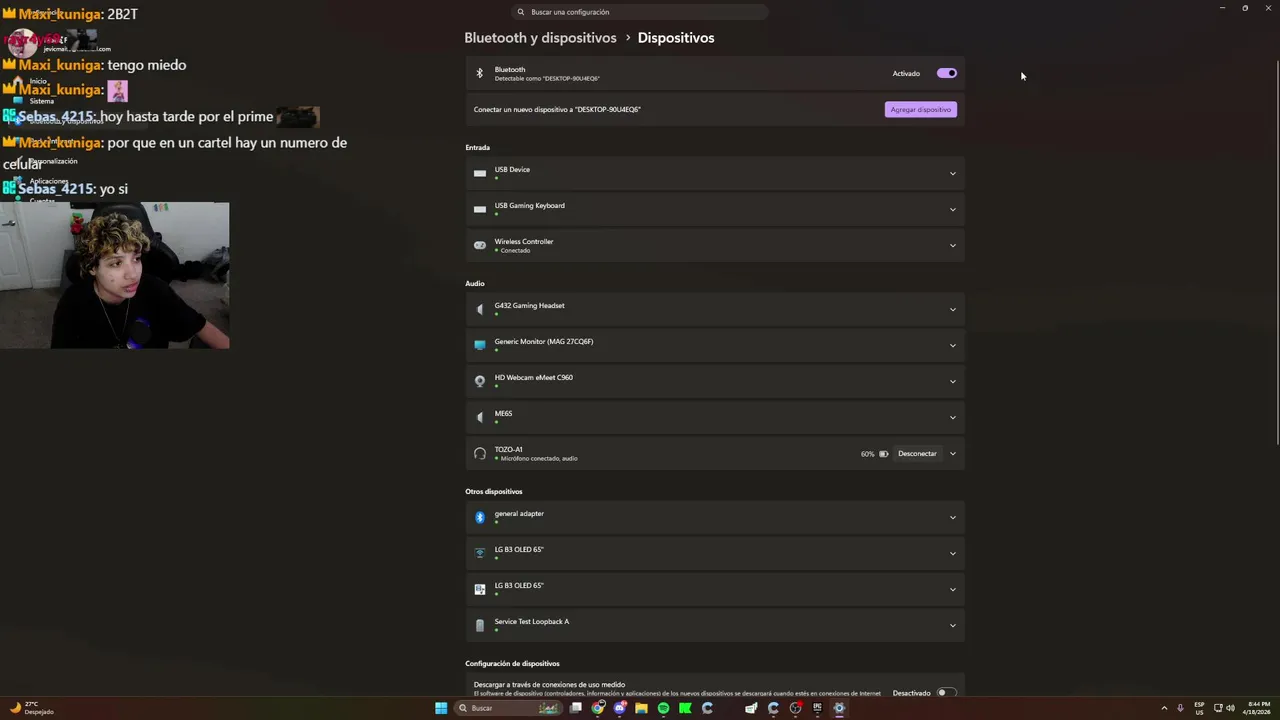
Task: Expand the general adapter row
Action: click(x=952, y=518)
